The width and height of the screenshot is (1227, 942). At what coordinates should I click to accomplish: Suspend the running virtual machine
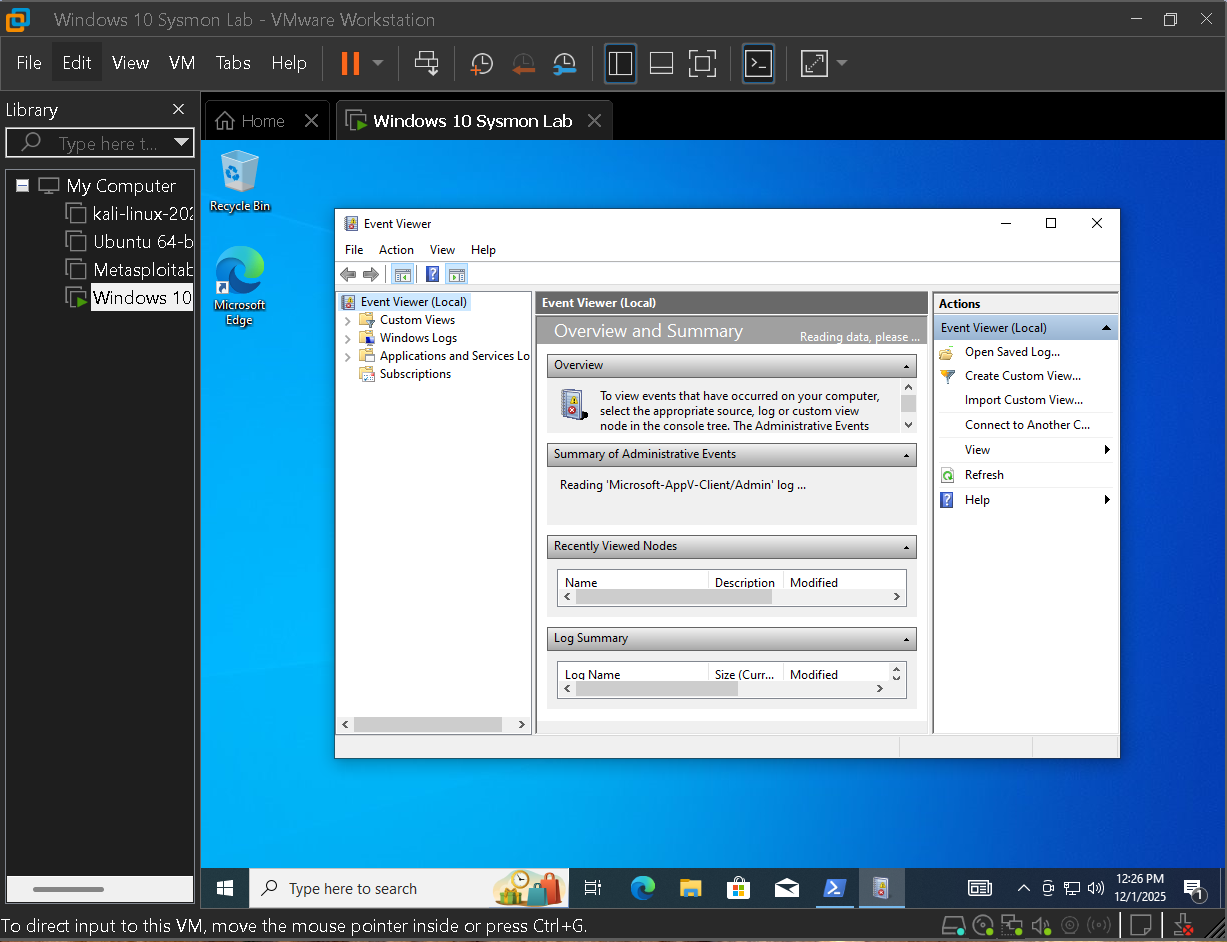352,63
